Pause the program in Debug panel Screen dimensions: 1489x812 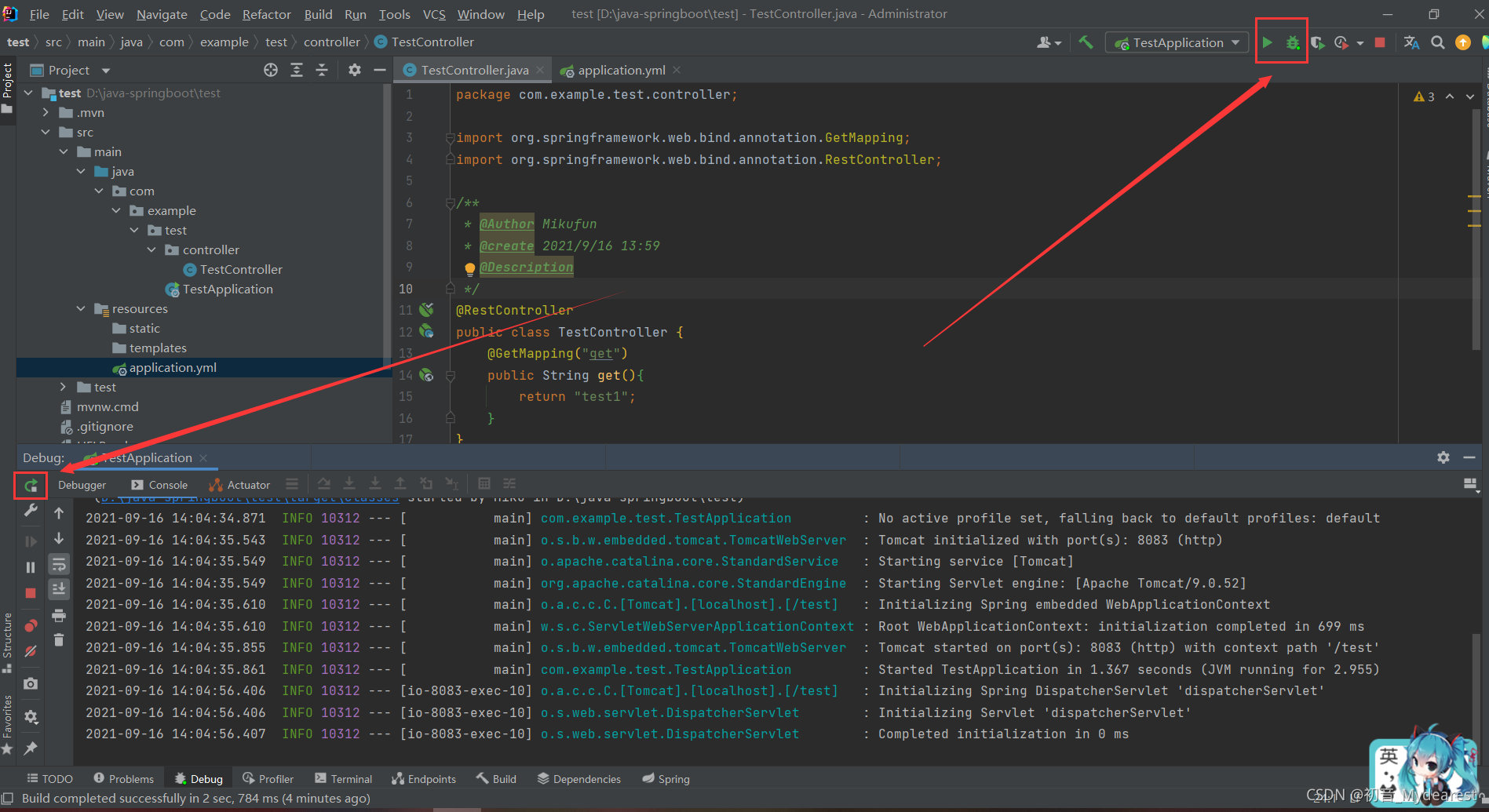(31, 567)
